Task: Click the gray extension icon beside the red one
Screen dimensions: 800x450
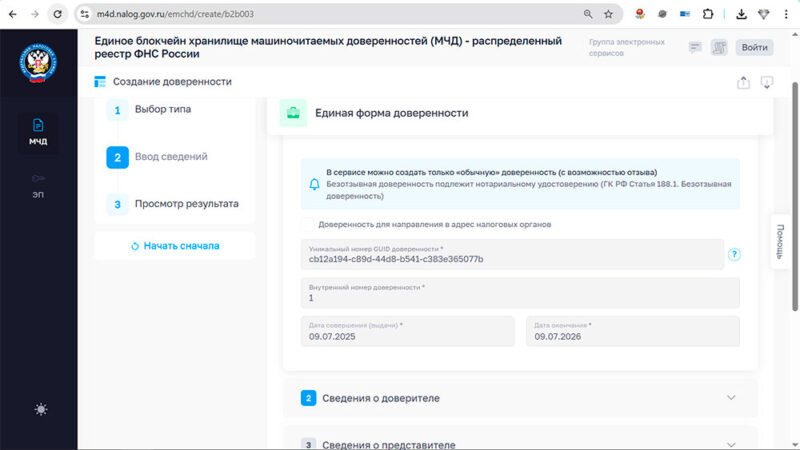Action: point(662,14)
